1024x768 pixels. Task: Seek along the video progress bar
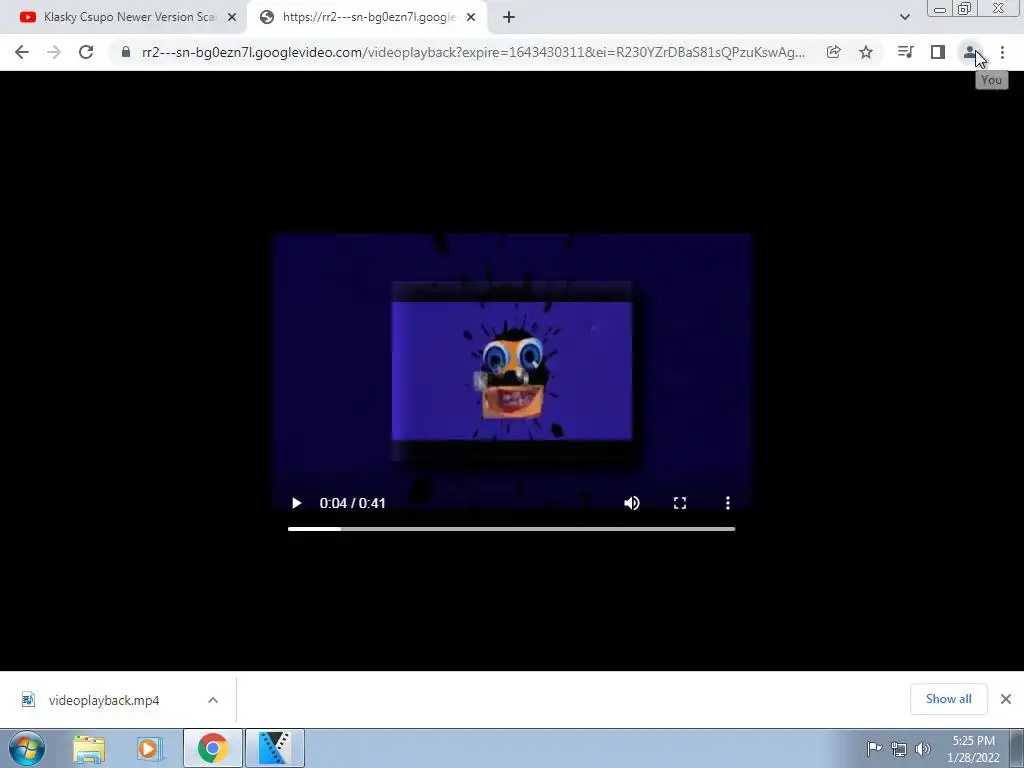click(x=511, y=529)
